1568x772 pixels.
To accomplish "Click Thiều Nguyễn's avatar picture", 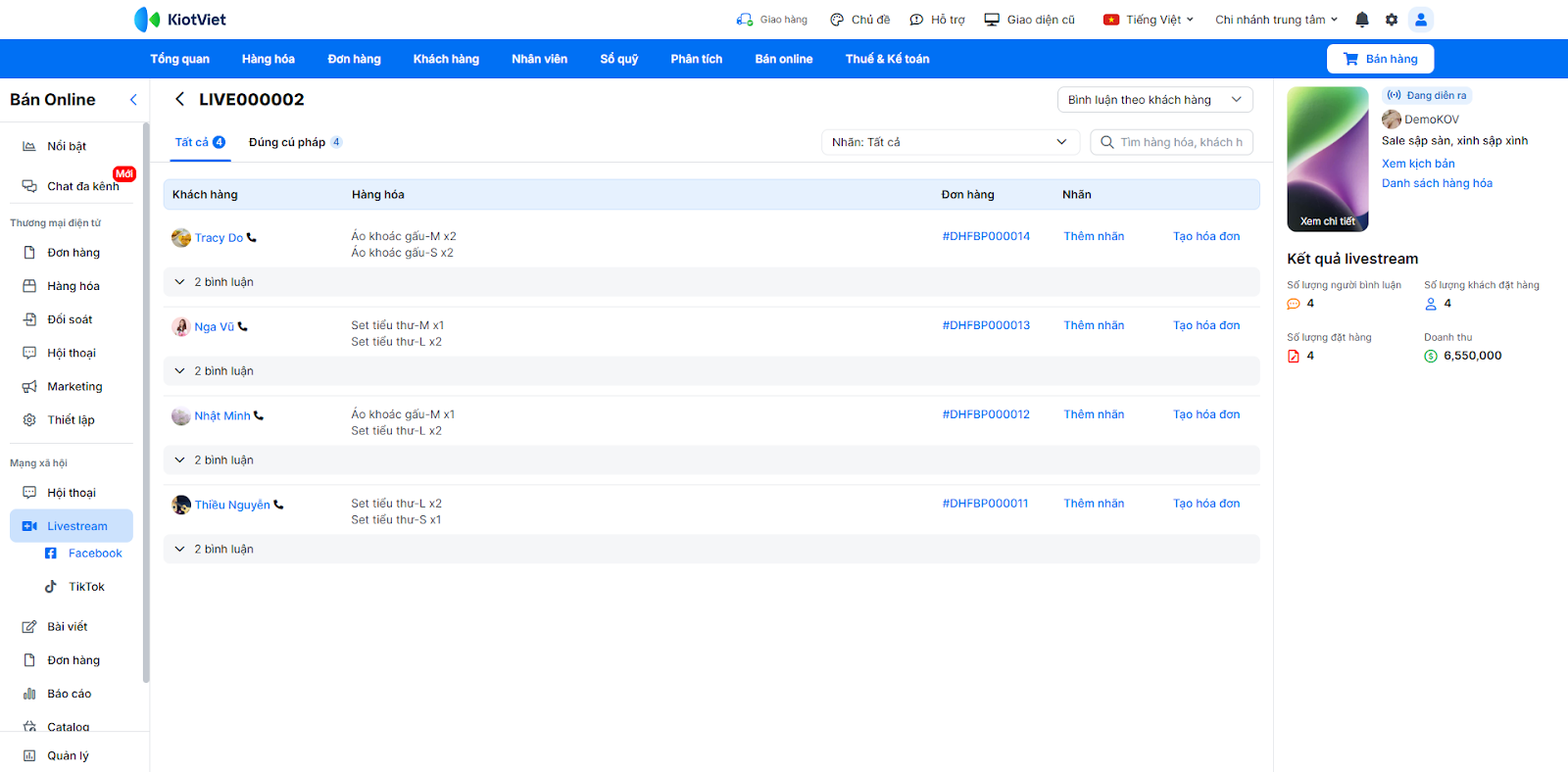I will (181, 505).
